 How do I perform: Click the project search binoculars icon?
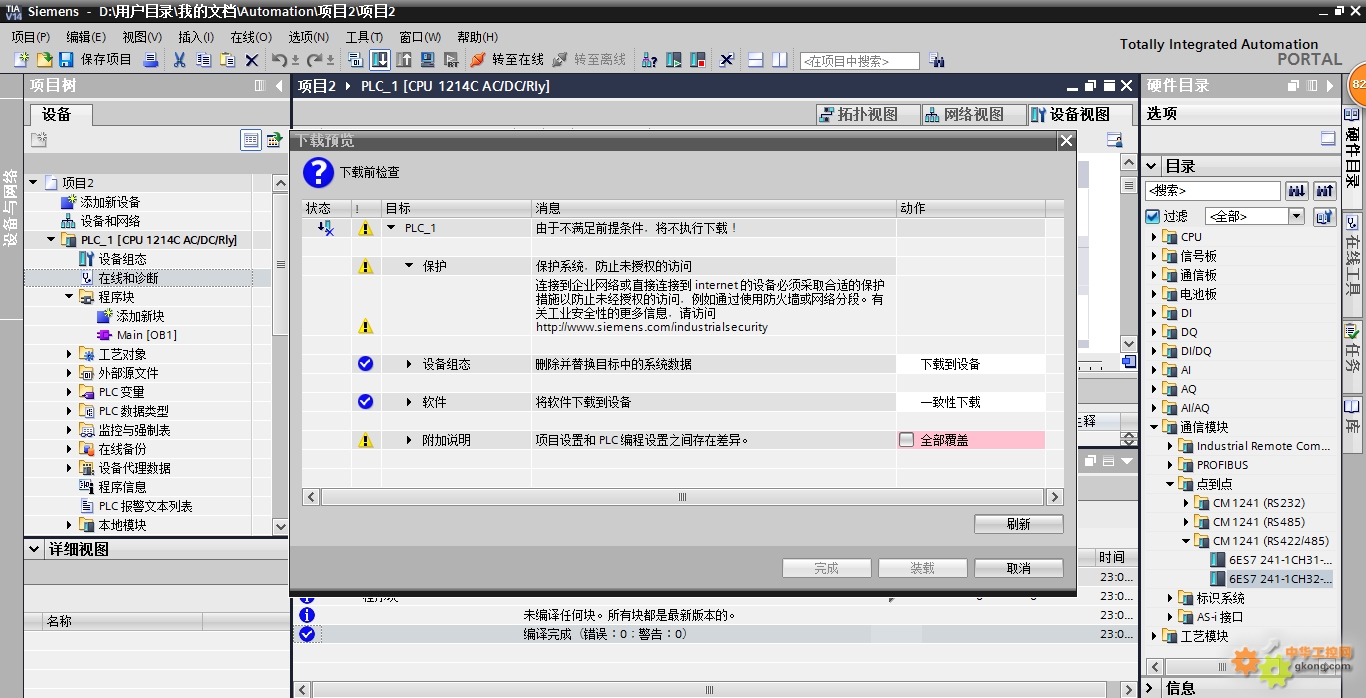[936, 60]
